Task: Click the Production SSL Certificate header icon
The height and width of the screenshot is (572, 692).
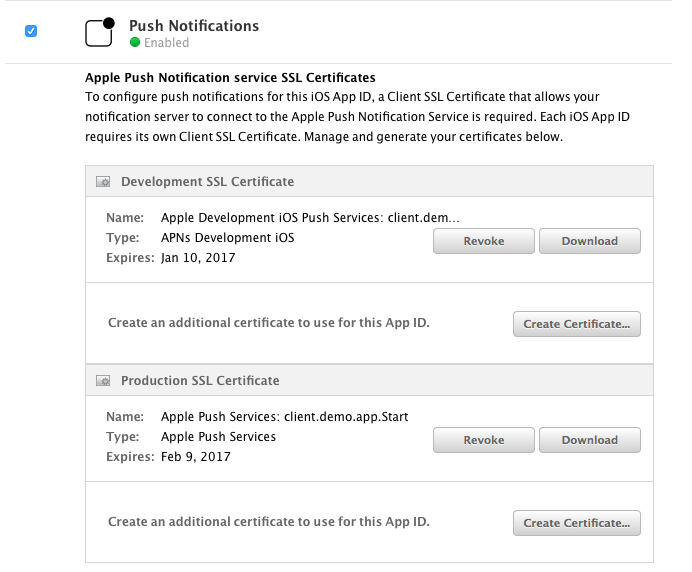Action: (x=102, y=381)
